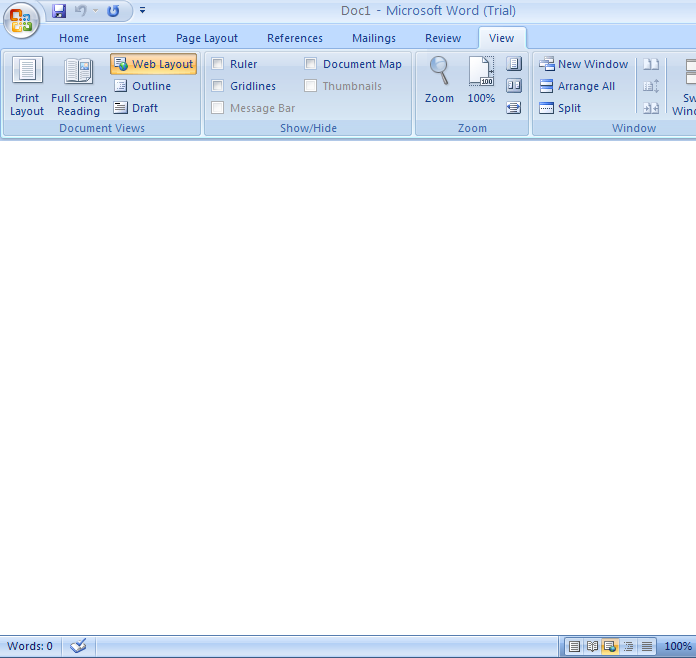Screen dimensions: 696x658
Task: Open a New Window
Action: click(583, 64)
